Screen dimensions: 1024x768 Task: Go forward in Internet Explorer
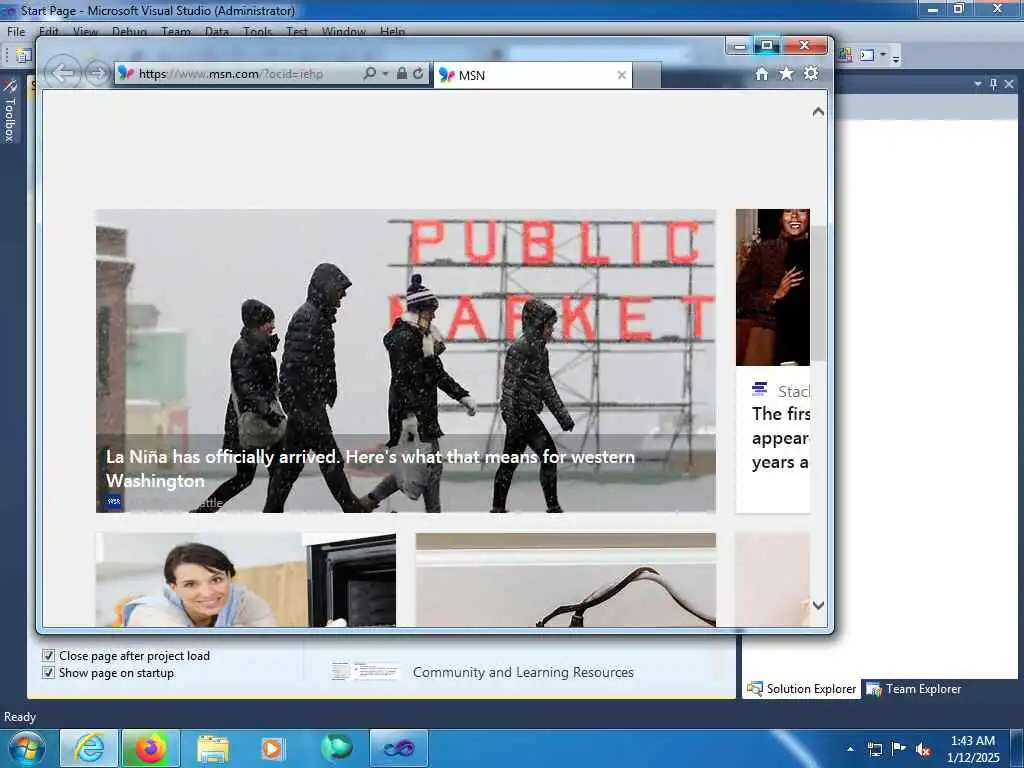97,73
